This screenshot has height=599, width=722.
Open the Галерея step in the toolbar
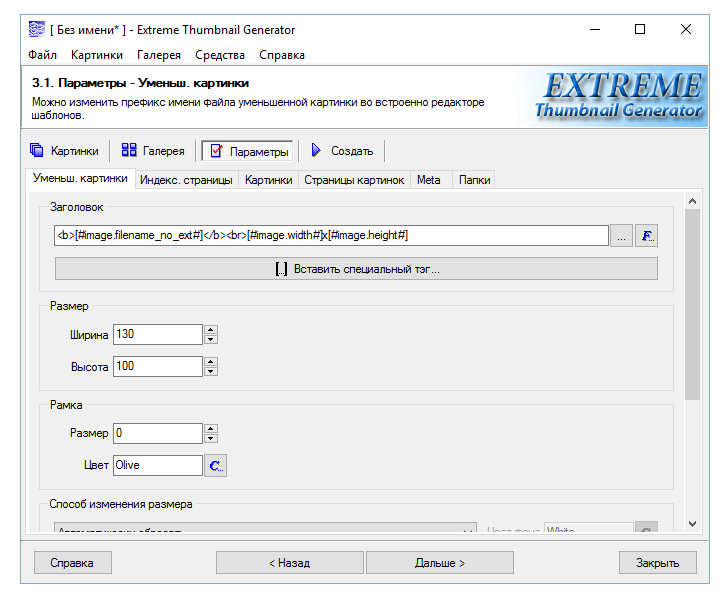(x=153, y=151)
